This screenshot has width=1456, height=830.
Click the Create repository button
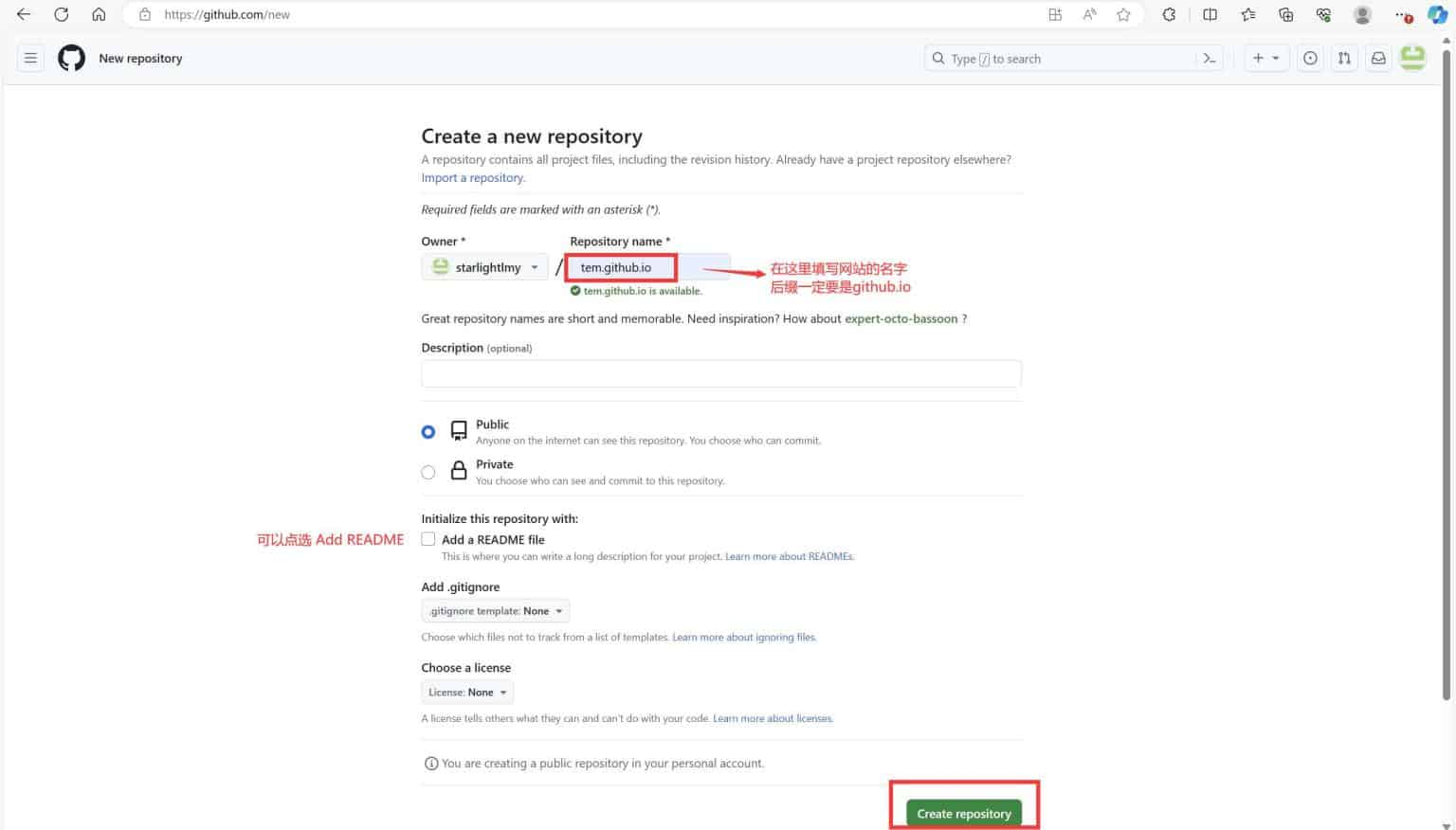pyautogui.click(x=963, y=813)
